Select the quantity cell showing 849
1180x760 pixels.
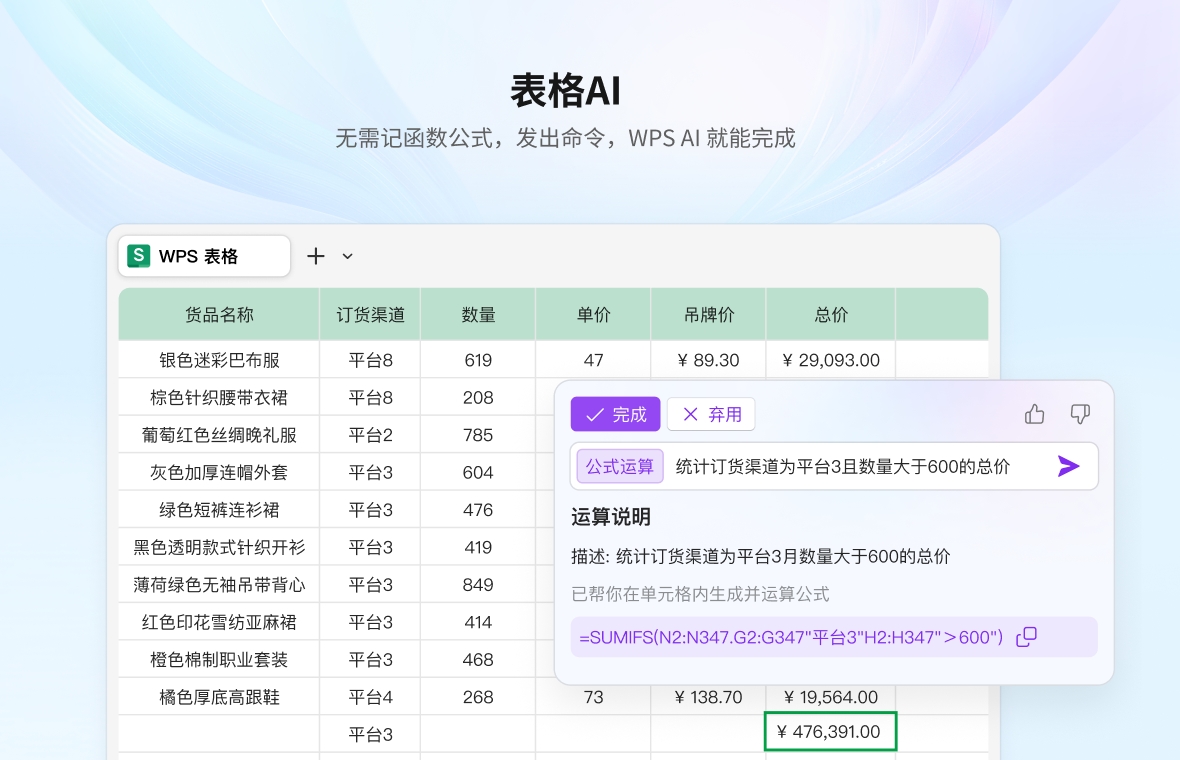[x=478, y=584]
